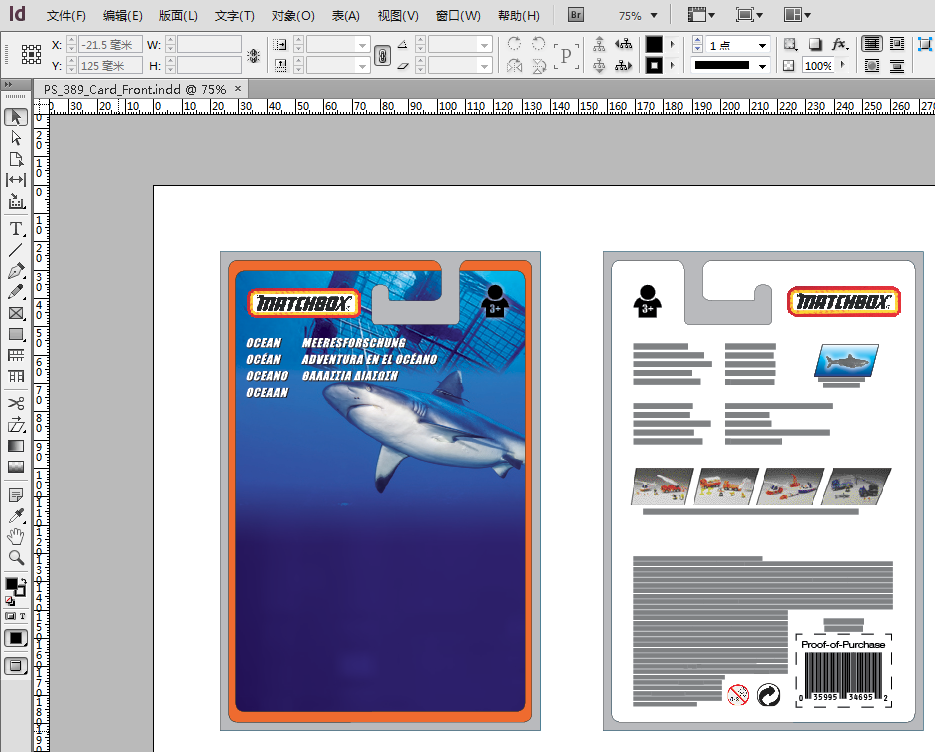Toggle the constrain proportions chain link
This screenshot has height=752, width=935.
click(x=382, y=55)
